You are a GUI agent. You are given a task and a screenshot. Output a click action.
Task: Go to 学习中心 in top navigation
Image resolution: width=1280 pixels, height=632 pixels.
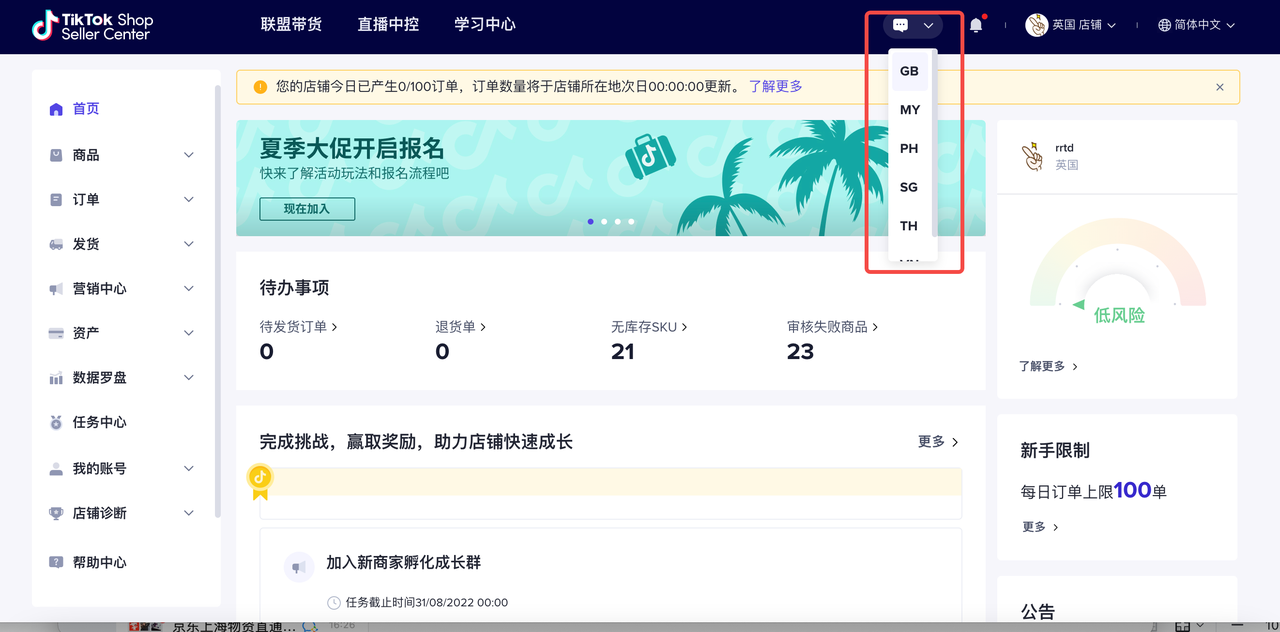(x=485, y=24)
